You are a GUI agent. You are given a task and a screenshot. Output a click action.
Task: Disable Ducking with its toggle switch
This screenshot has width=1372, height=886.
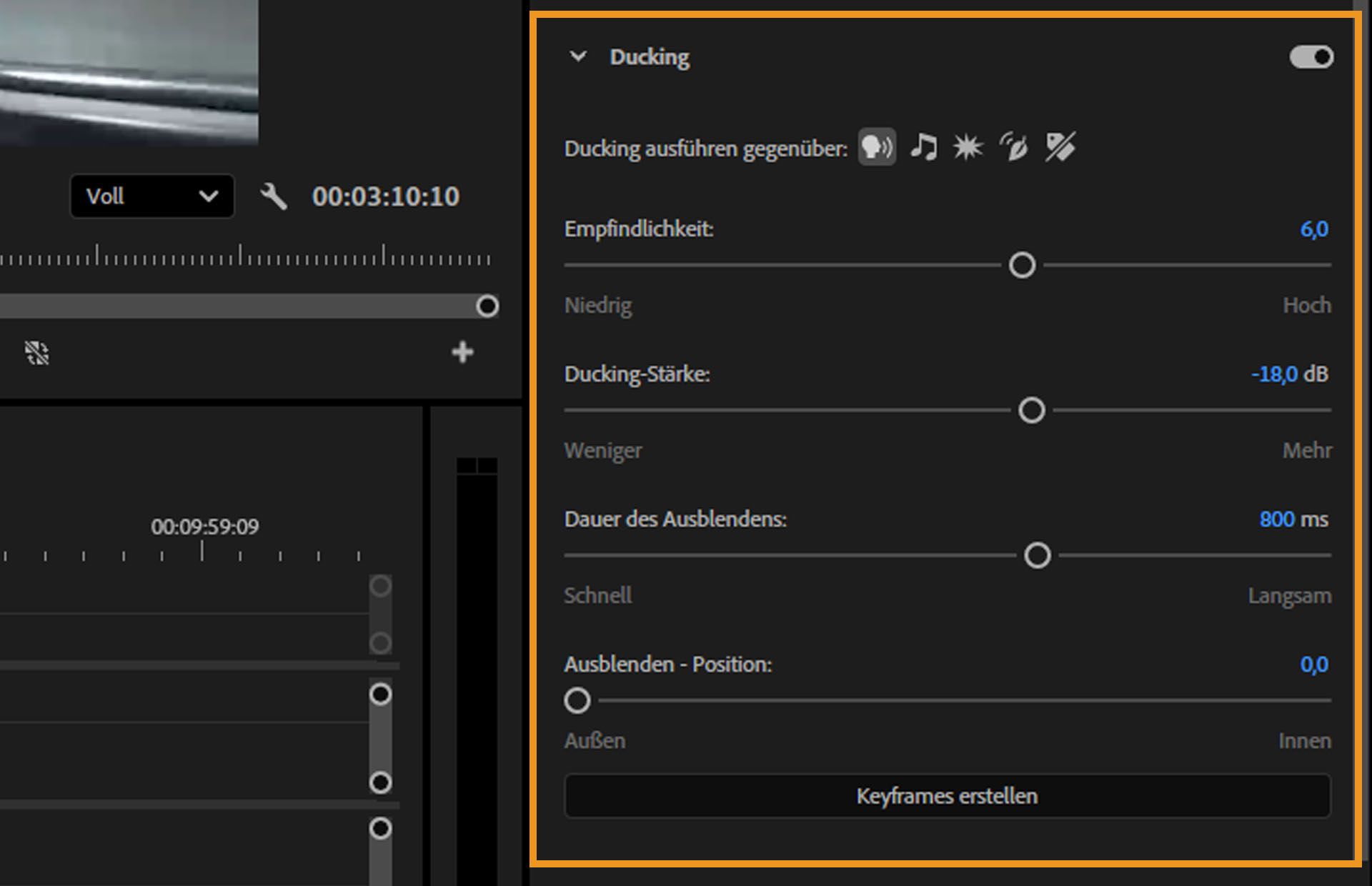click(1311, 56)
